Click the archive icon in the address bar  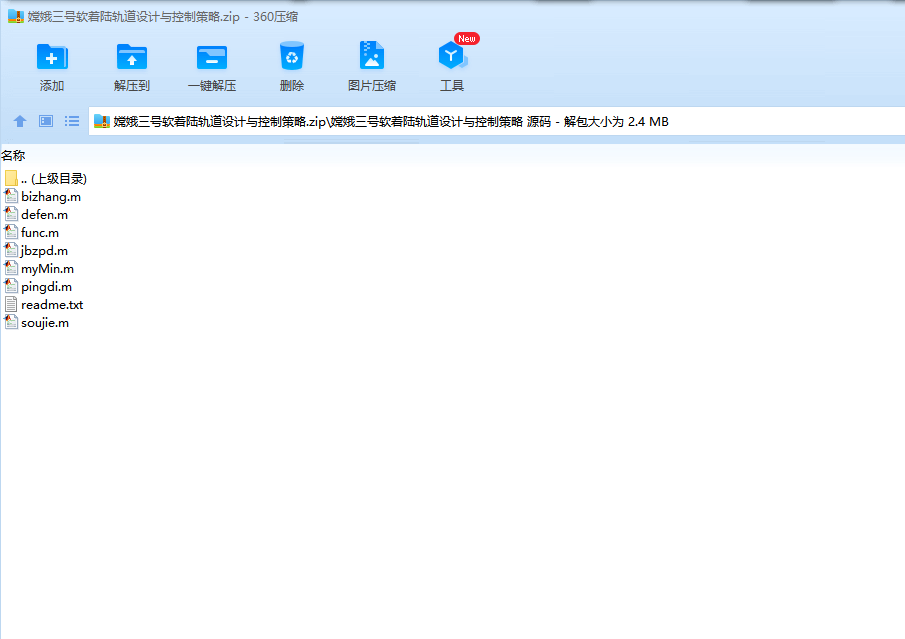[102, 121]
